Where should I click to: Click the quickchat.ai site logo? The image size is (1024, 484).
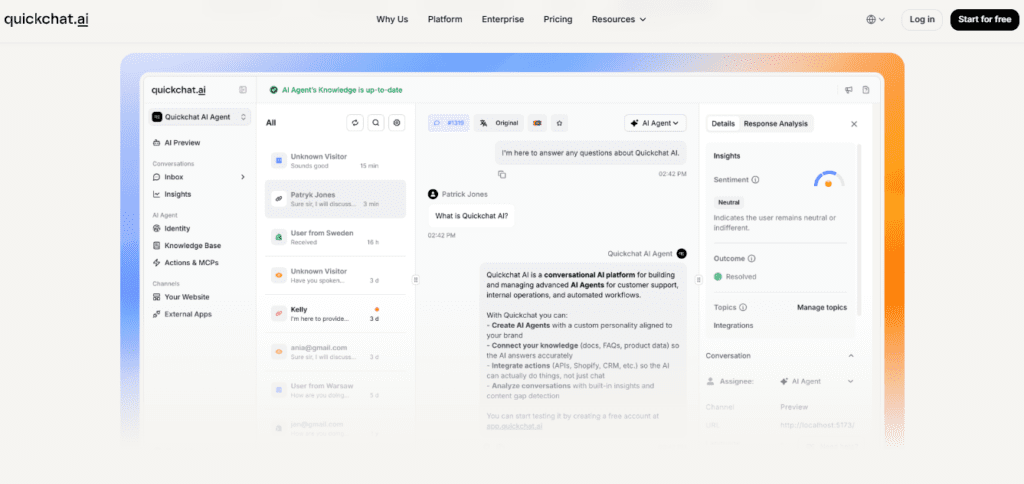[x=46, y=19]
